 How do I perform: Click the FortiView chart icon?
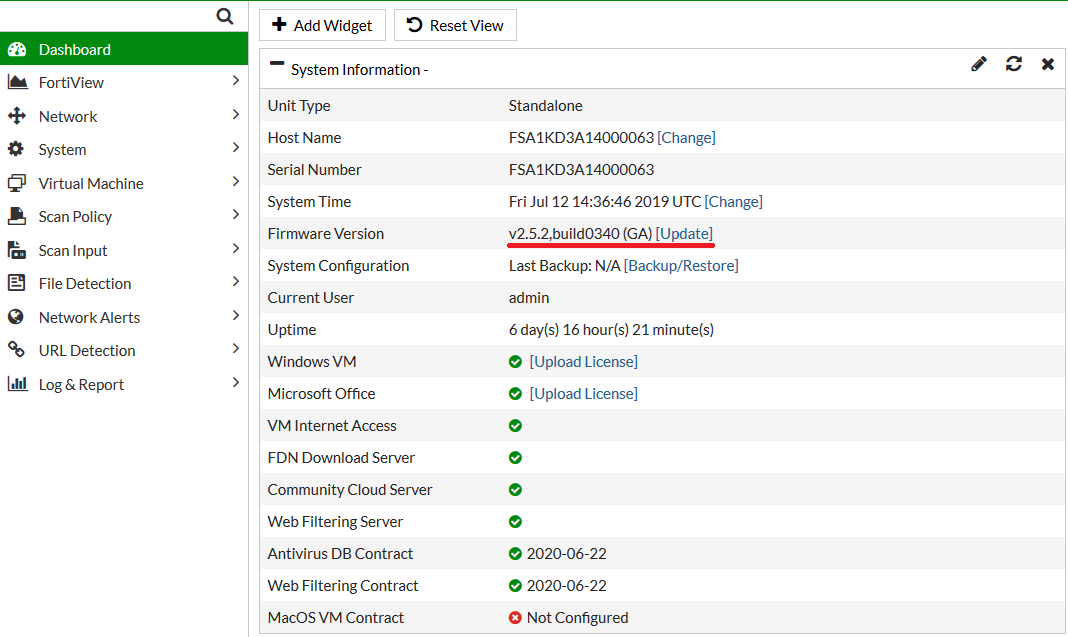[x=17, y=82]
